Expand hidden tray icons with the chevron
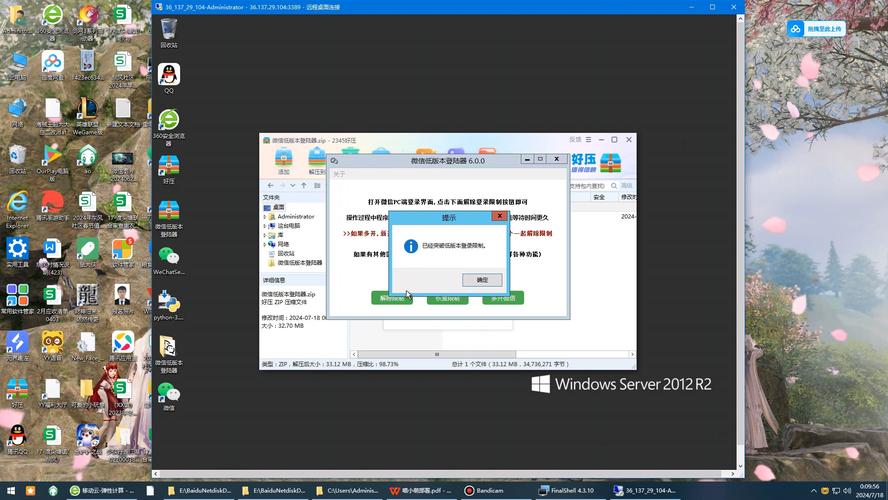Screen dimensions: 888x500 pos(814,490)
